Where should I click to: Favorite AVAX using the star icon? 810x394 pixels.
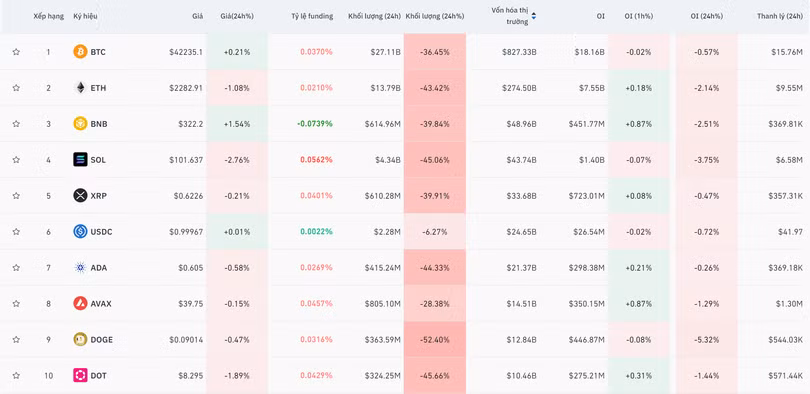pyautogui.click(x=16, y=303)
